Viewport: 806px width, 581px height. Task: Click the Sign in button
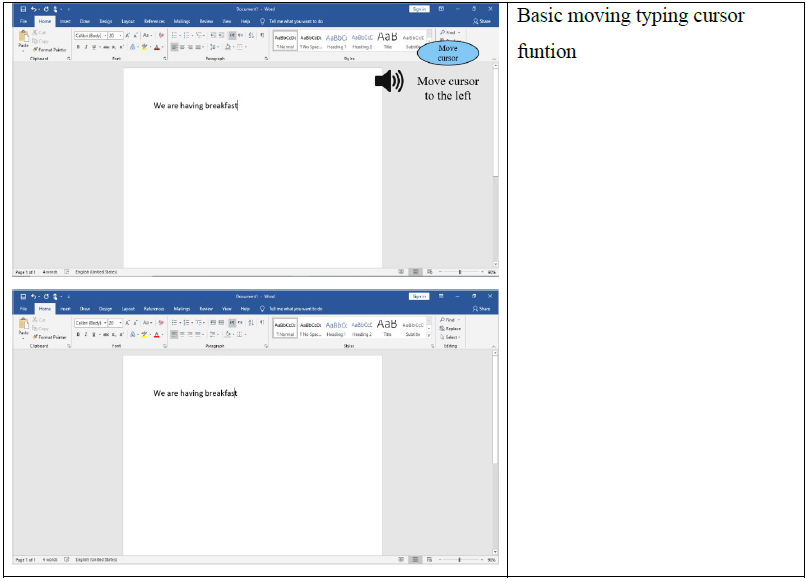click(x=421, y=7)
